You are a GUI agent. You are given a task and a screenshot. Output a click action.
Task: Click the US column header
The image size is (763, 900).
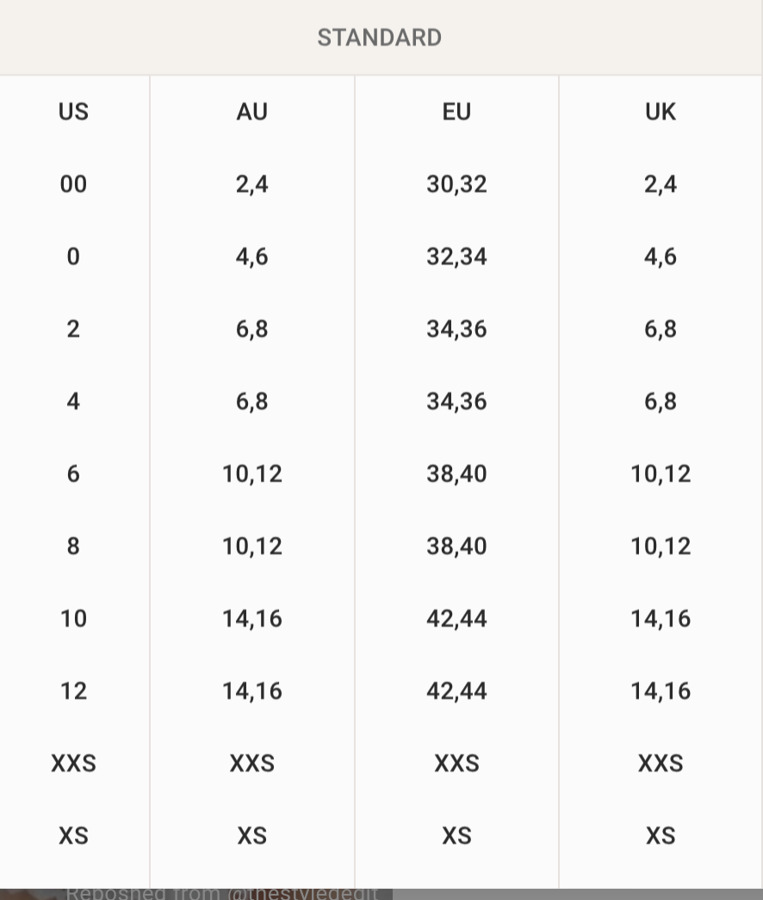73,111
